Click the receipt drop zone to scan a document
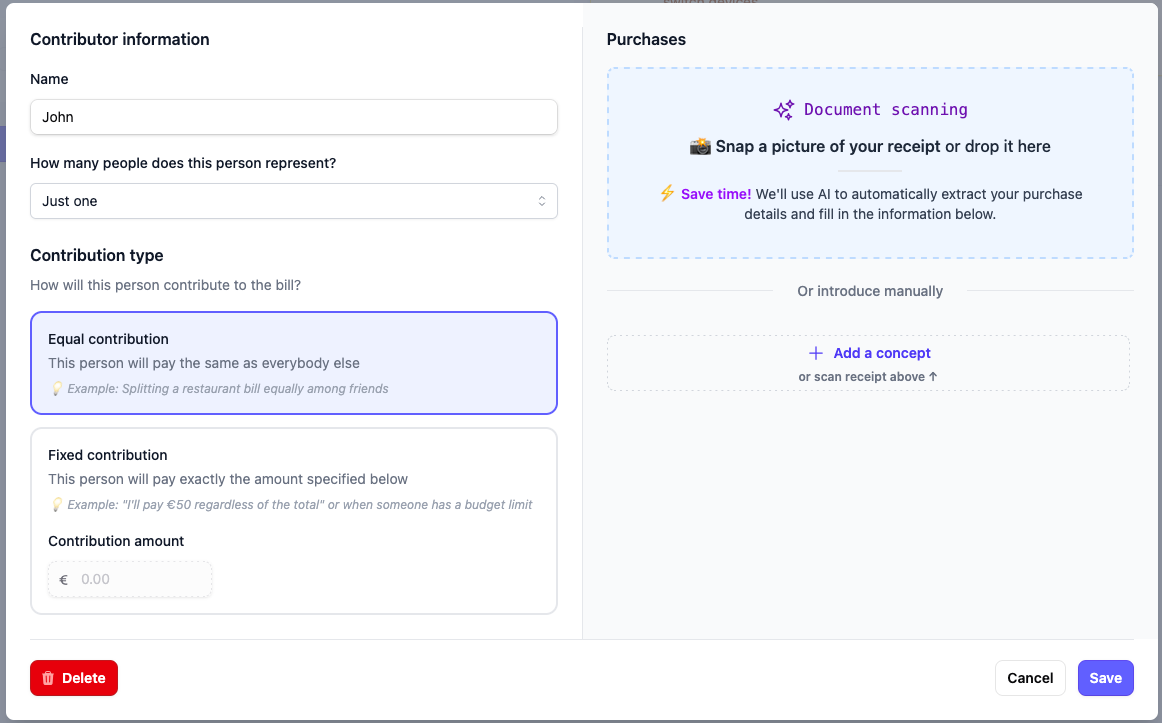 pos(869,163)
